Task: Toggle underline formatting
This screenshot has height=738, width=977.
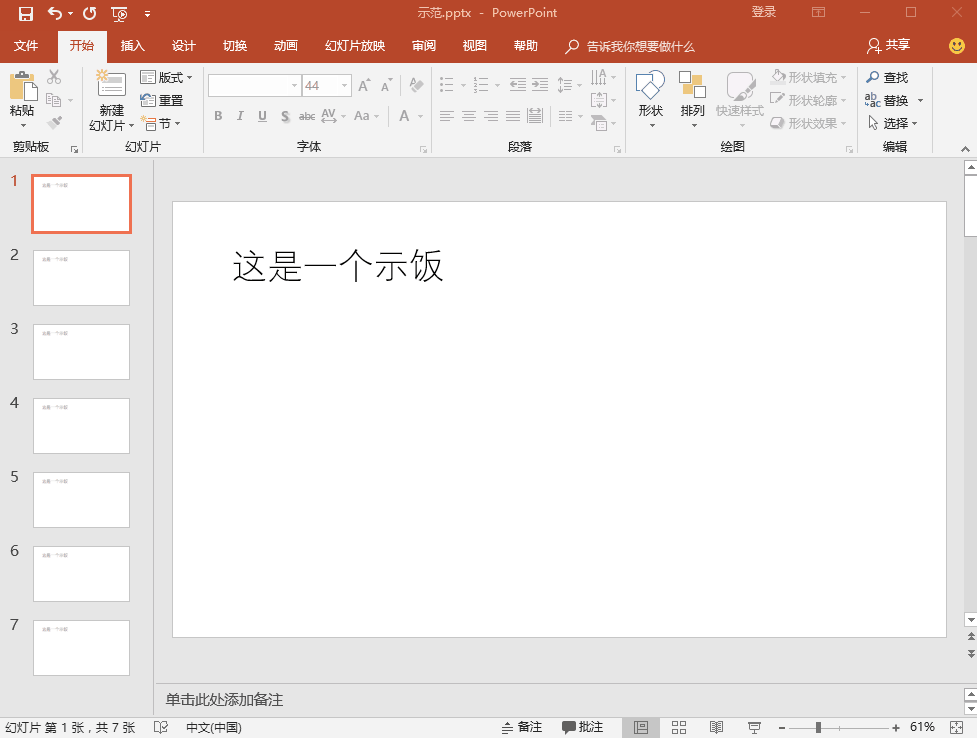Action: (261, 116)
